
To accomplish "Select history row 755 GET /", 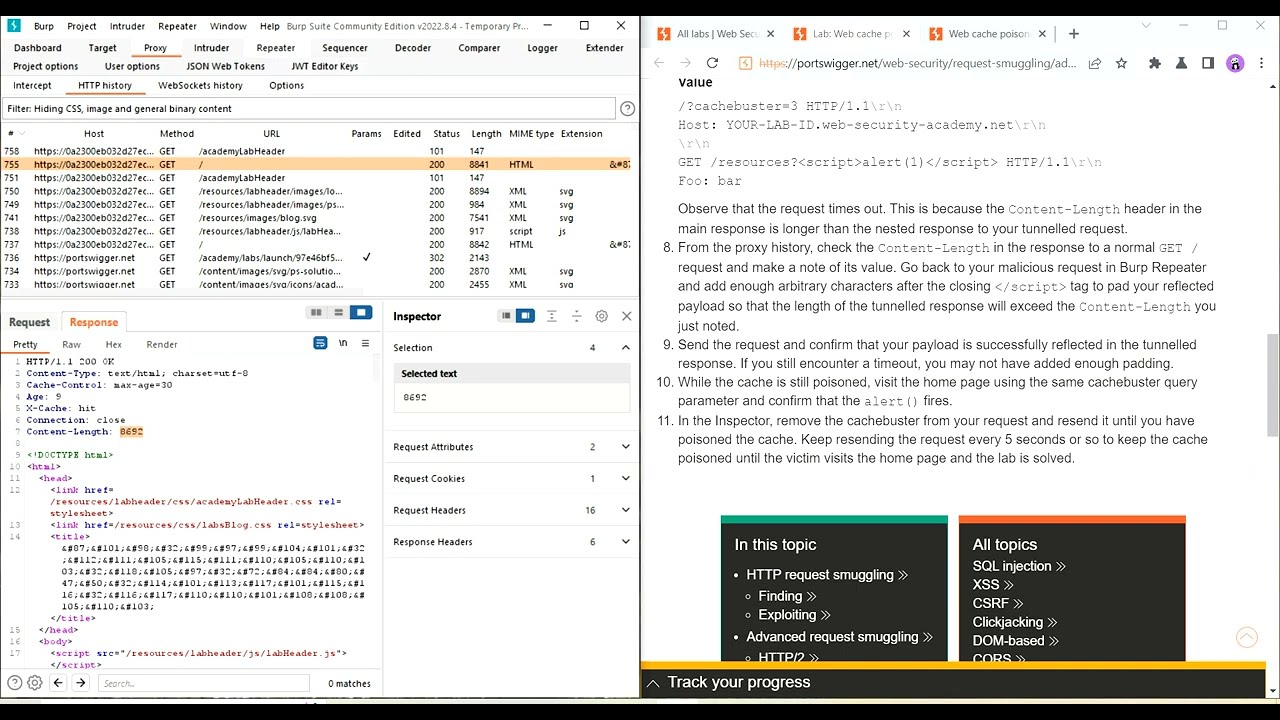I will tap(318, 164).
